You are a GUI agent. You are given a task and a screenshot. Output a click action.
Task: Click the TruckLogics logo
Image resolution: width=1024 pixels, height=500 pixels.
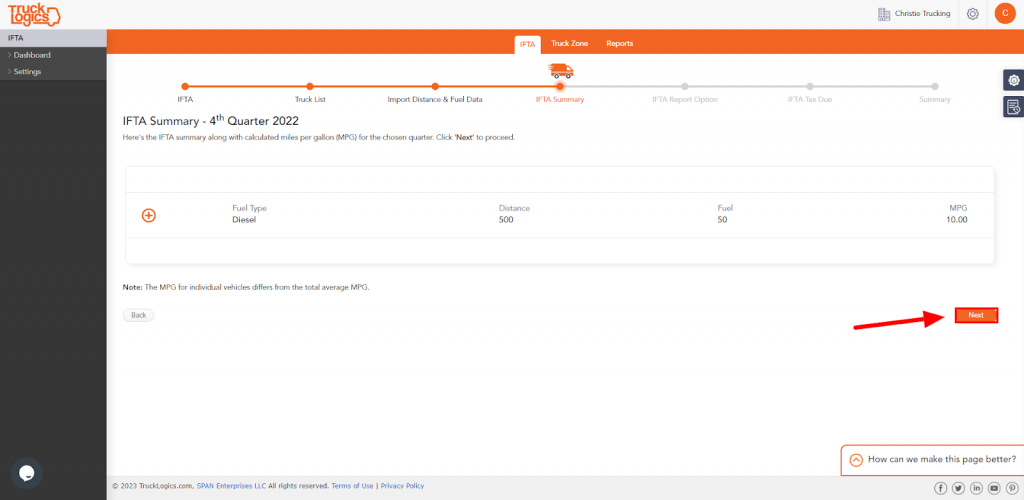tap(34, 14)
